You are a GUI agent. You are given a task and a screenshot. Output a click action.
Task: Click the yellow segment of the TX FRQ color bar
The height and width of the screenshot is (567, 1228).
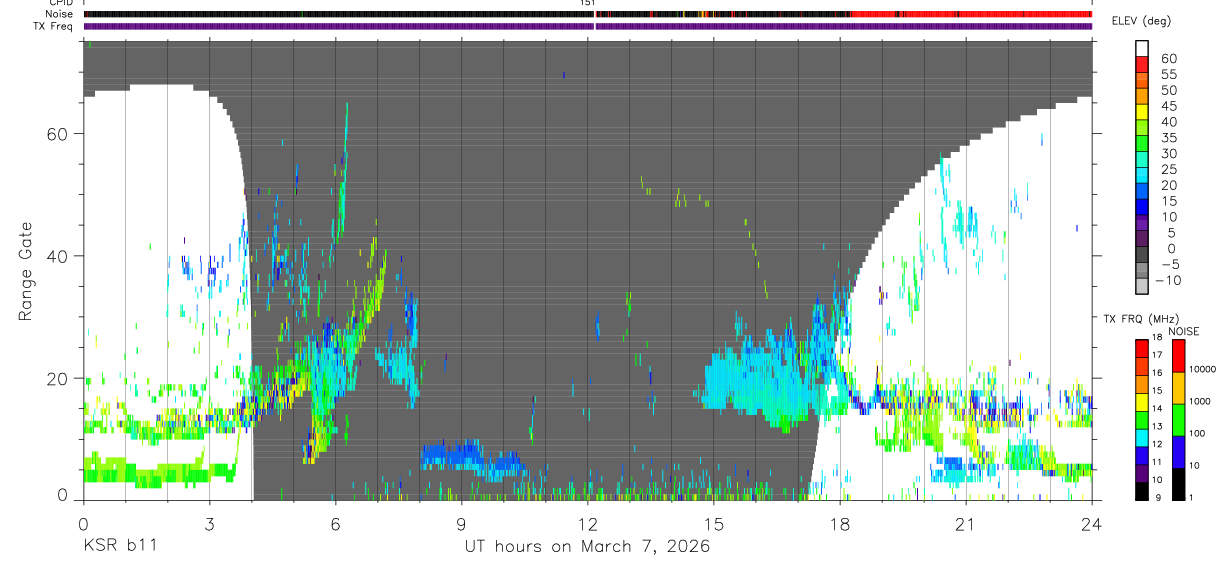(1142, 401)
